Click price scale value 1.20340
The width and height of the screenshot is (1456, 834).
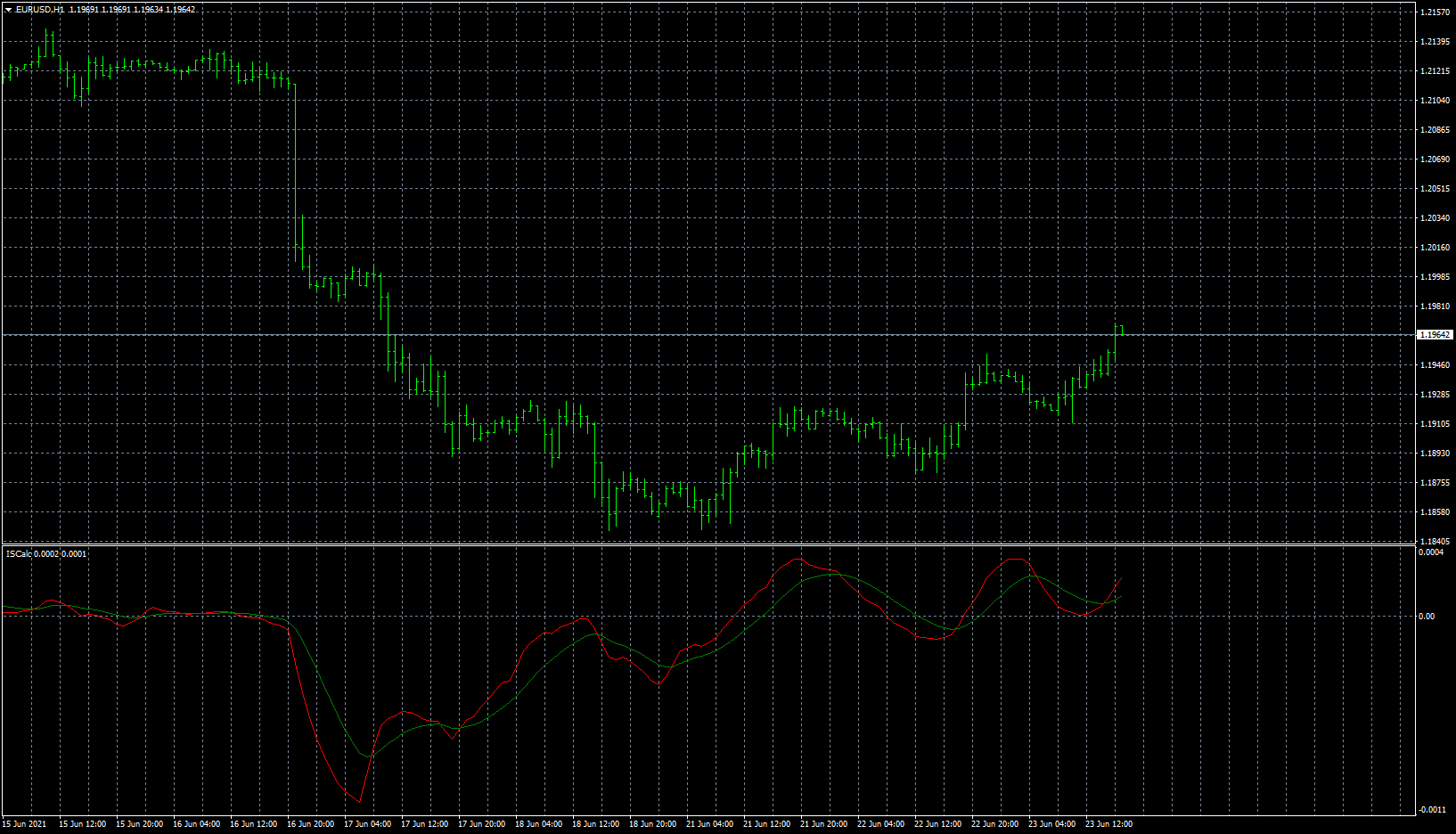[1435, 218]
